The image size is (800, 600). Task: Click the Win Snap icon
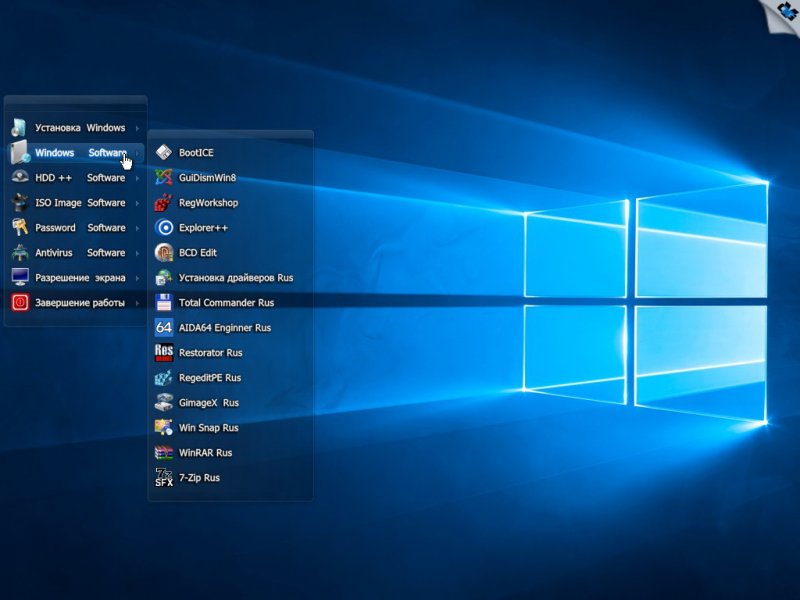click(x=164, y=427)
